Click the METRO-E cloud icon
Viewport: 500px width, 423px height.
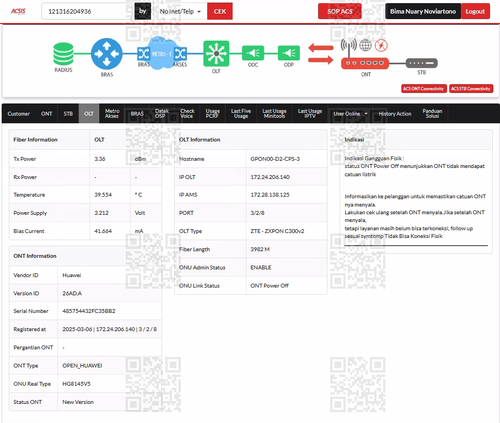pos(162,53)
